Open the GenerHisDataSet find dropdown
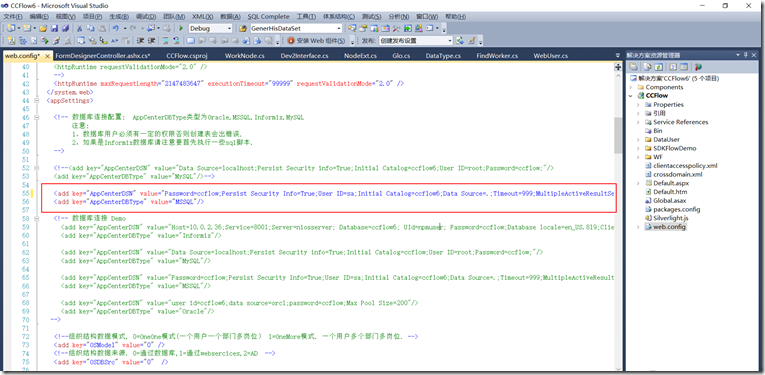The image size is (765, 375). (339, 28)
